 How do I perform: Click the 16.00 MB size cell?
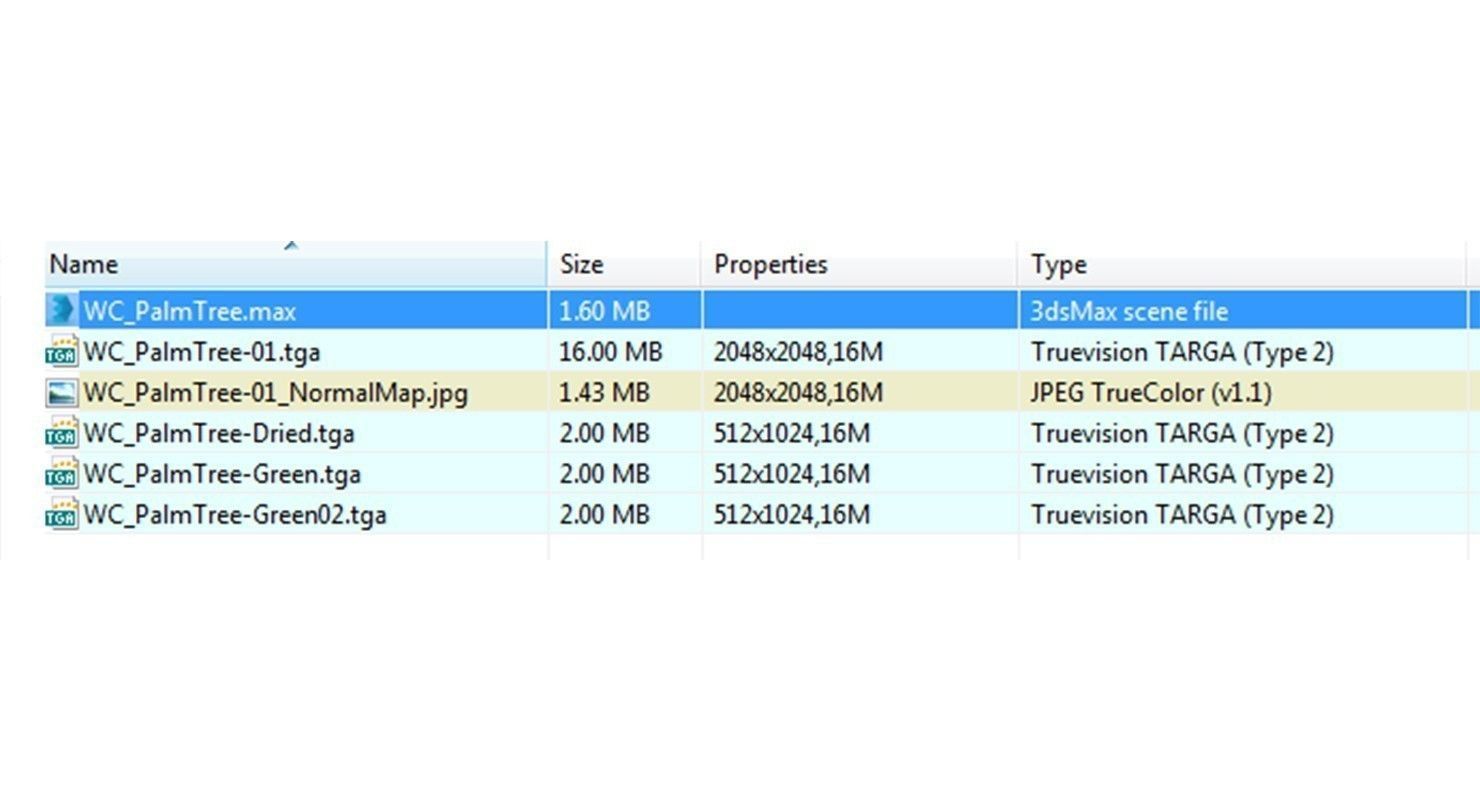click(x=610, y=352)
